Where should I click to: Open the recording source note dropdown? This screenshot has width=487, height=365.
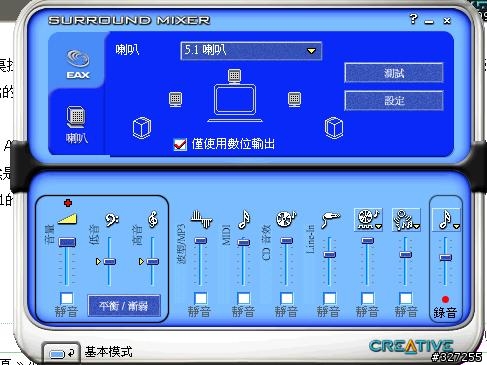pyautogui.click(x=447, y=220)
